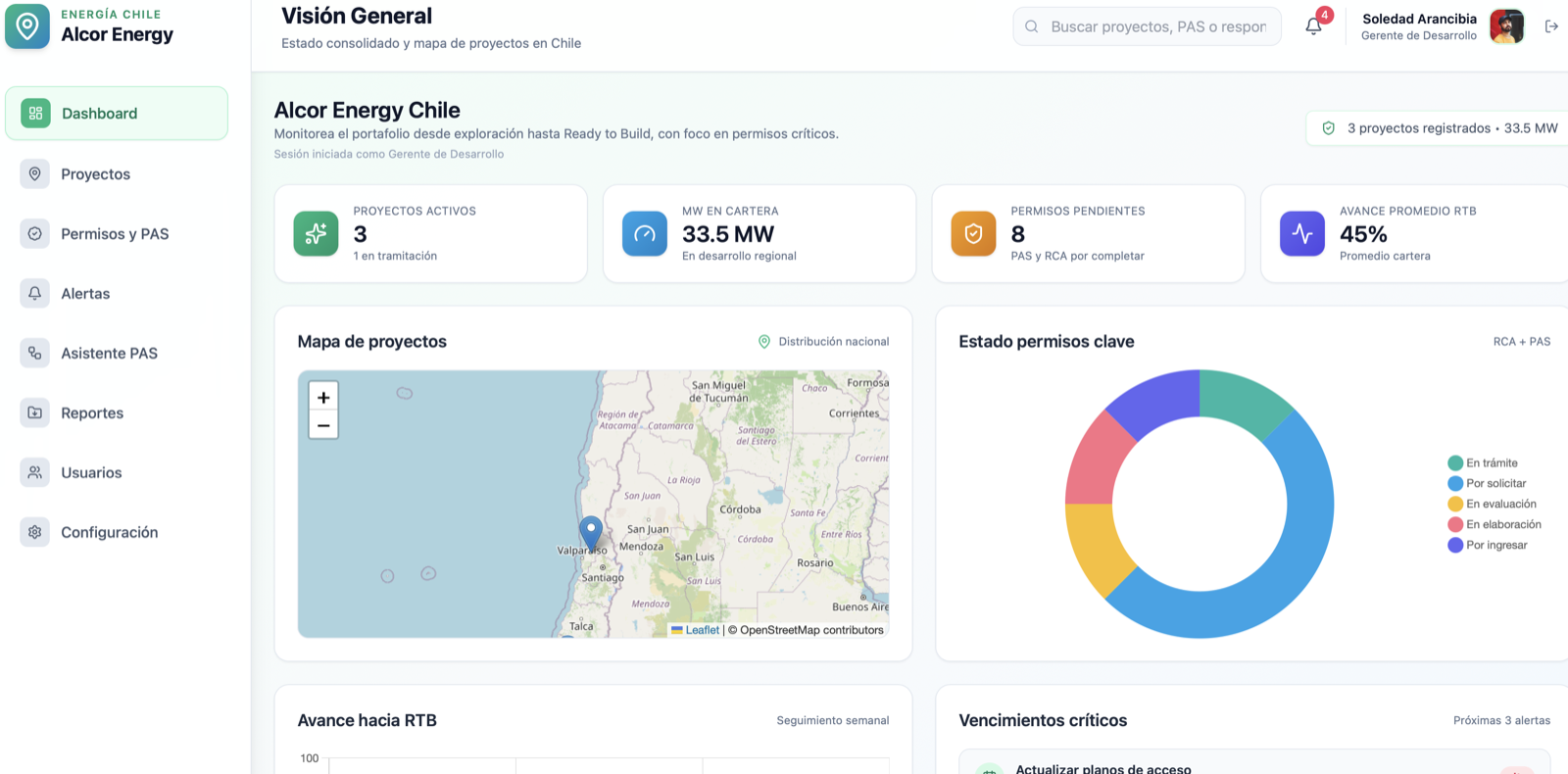Click the logout arrow icon
Image resolution: width=1568 pixels, height=774 pixels.
(x=1551, y=26)
